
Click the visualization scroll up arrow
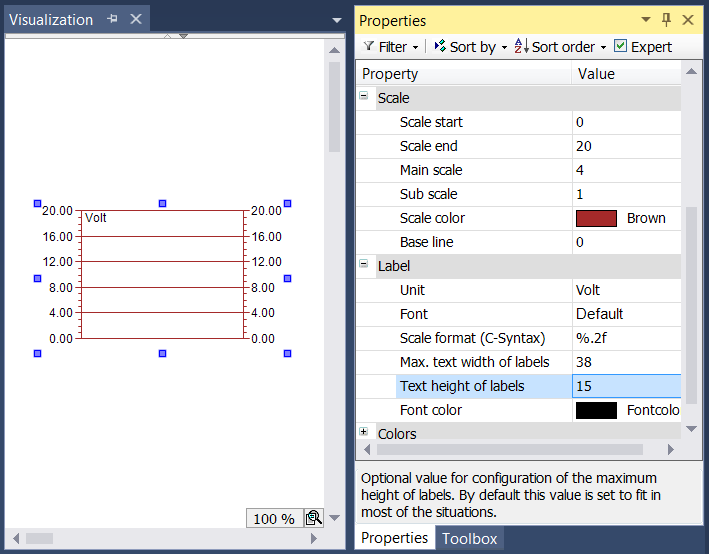point(334,50)
